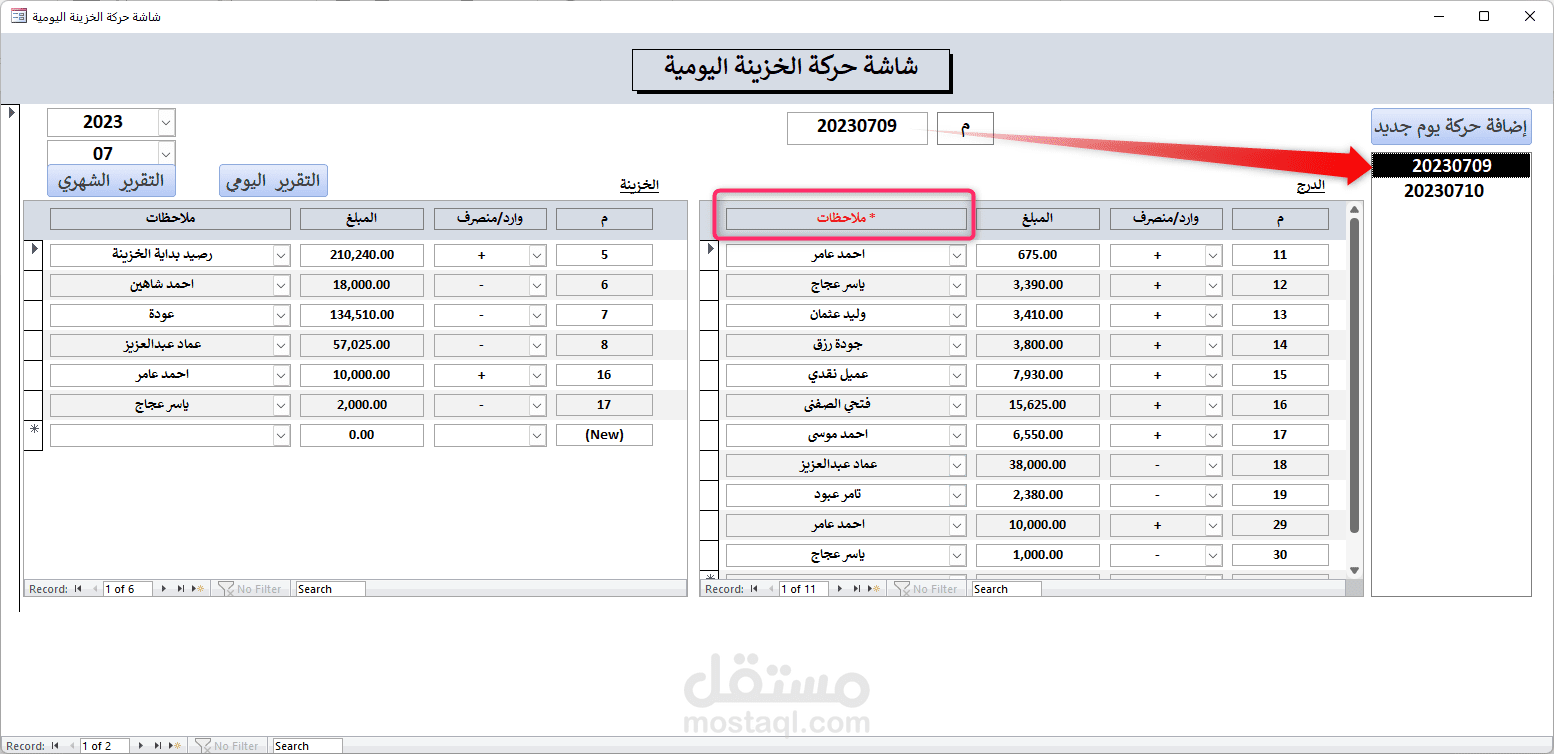Click the next record arrow on الدرج navigator

[840, 588]
